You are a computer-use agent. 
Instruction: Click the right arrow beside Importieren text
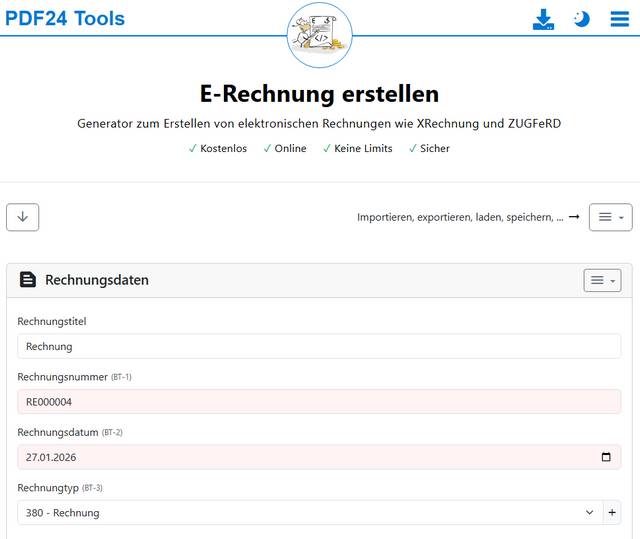click(x=574, y=217)
